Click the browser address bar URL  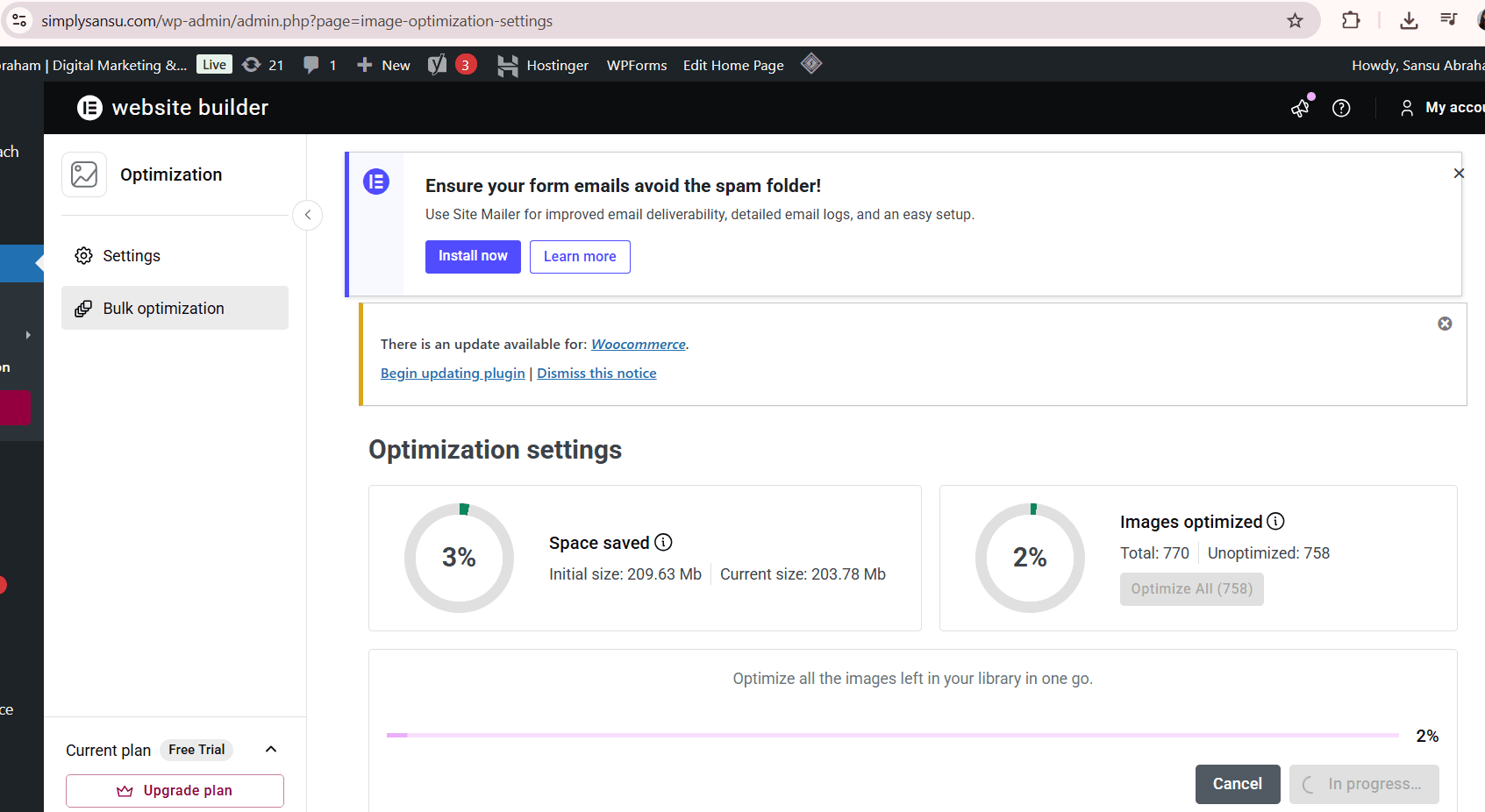coord(297,21)
